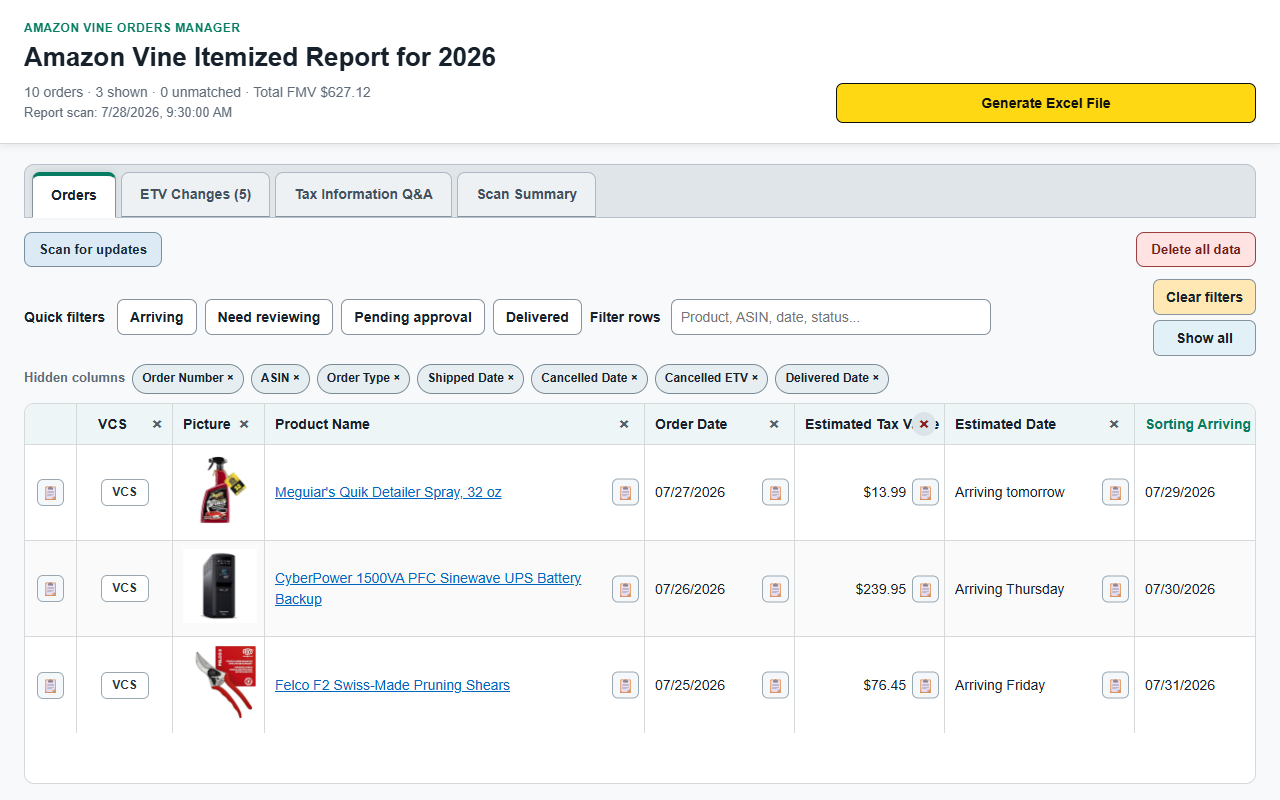Toggle the Pending approval quick filter

coord(413,317)
